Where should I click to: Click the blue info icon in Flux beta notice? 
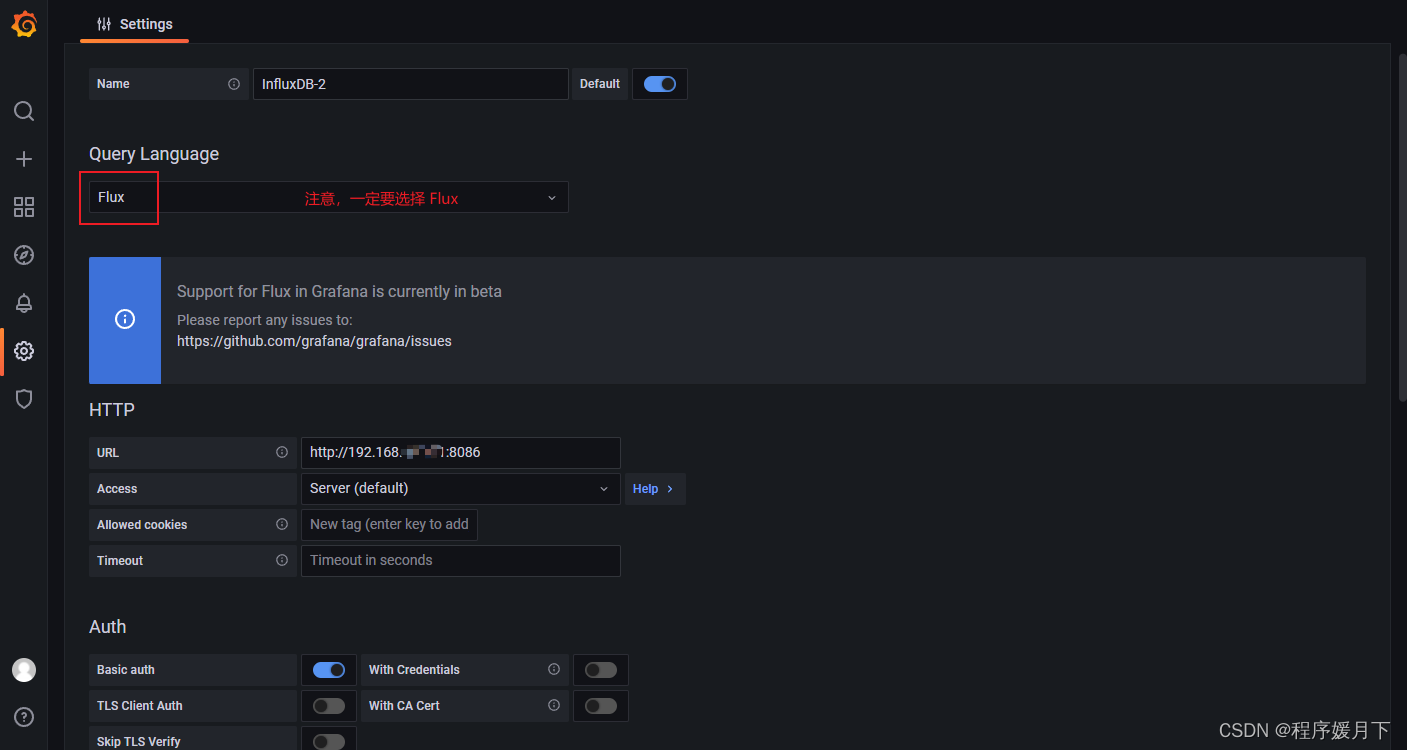click(x=125, y=320)
